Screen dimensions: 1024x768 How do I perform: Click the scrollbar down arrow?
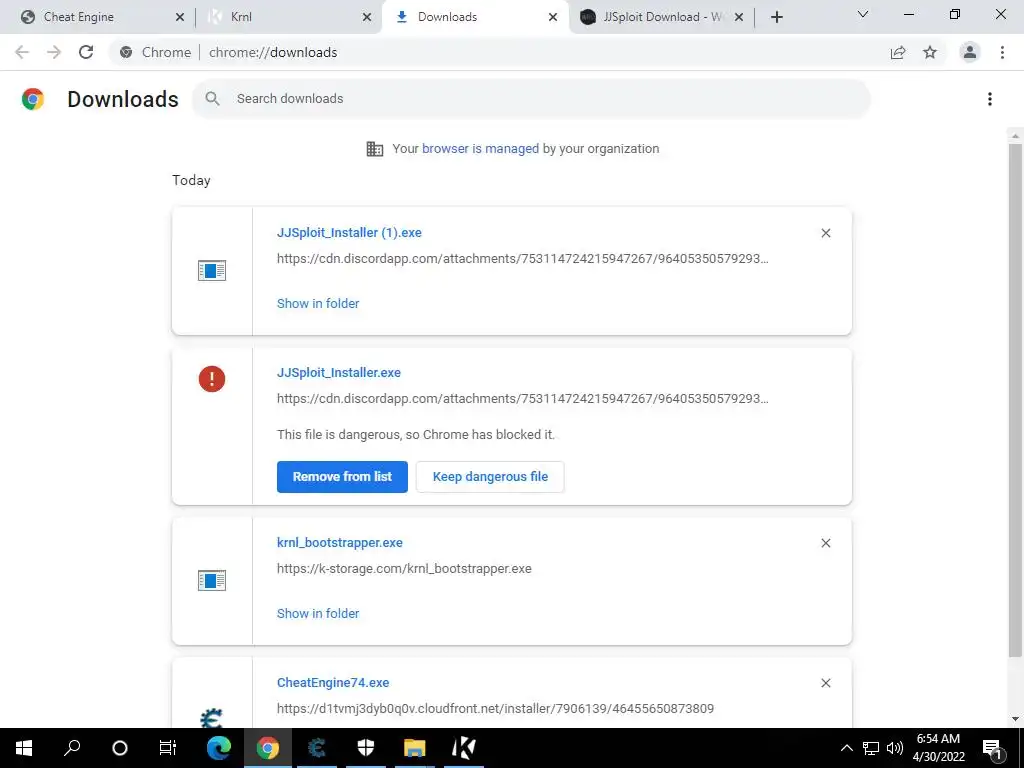click(x=1015, y=720)
